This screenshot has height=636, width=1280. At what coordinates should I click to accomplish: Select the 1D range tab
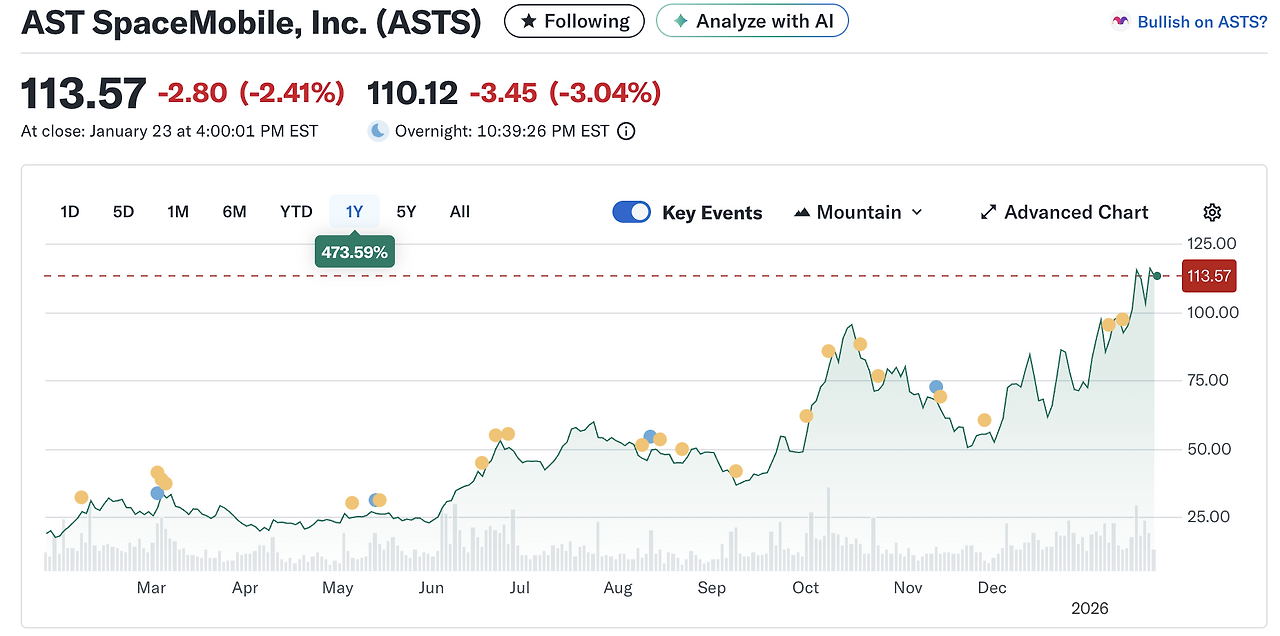70,212
